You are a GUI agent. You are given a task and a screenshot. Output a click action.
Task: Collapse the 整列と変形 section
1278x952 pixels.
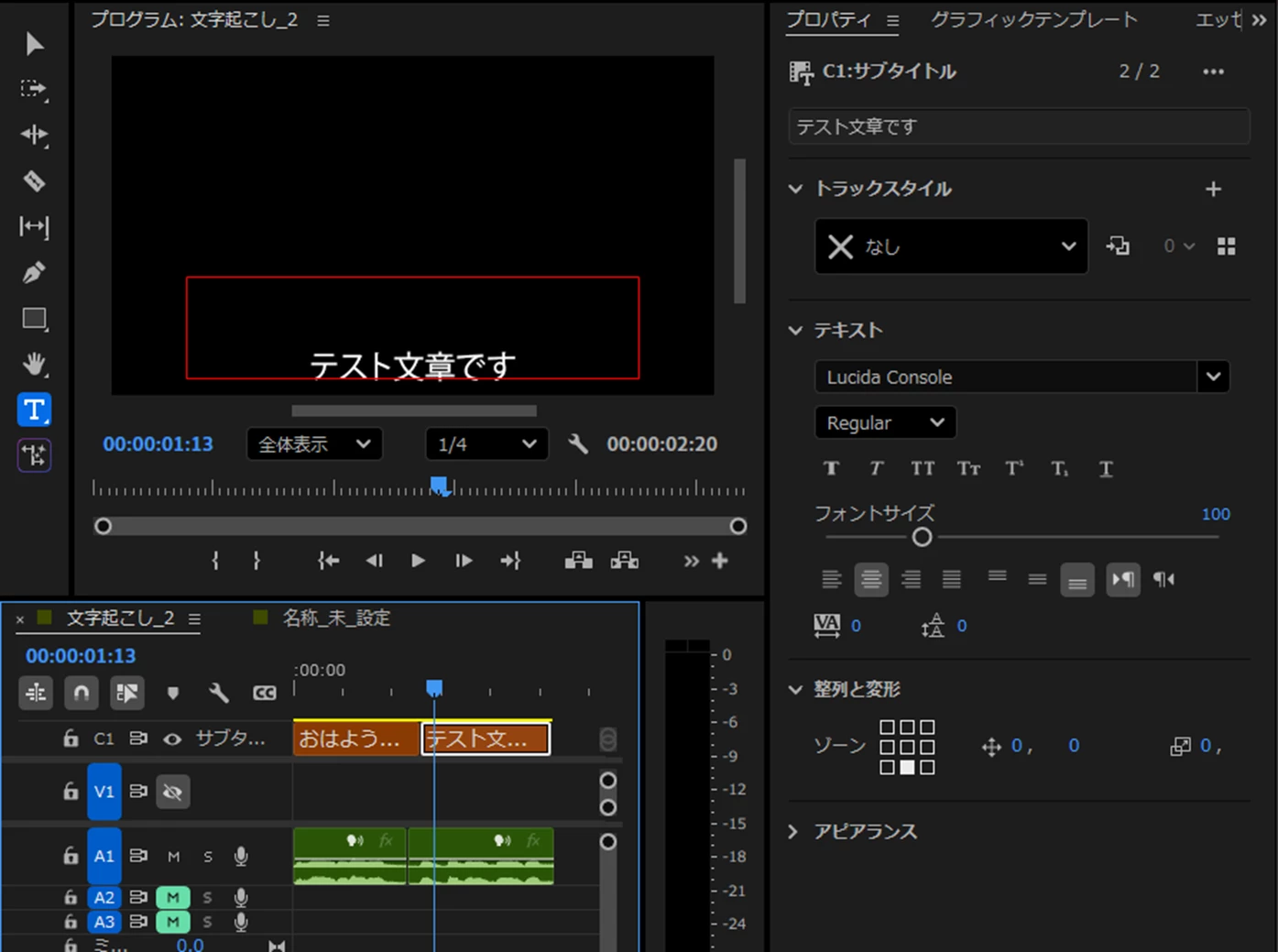coord(795,690)
